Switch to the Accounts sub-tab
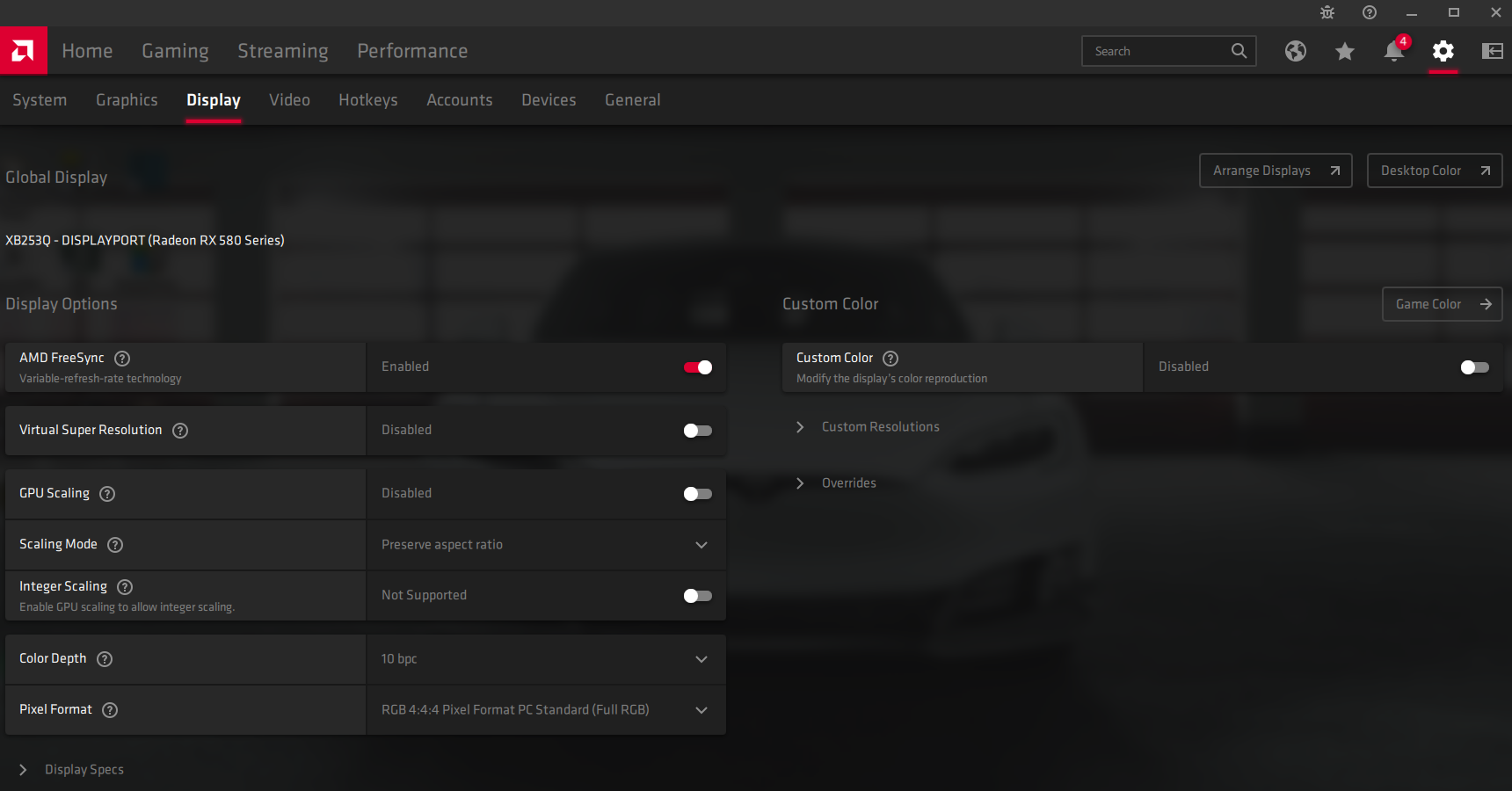1512x791 pixels. point(459,100)
